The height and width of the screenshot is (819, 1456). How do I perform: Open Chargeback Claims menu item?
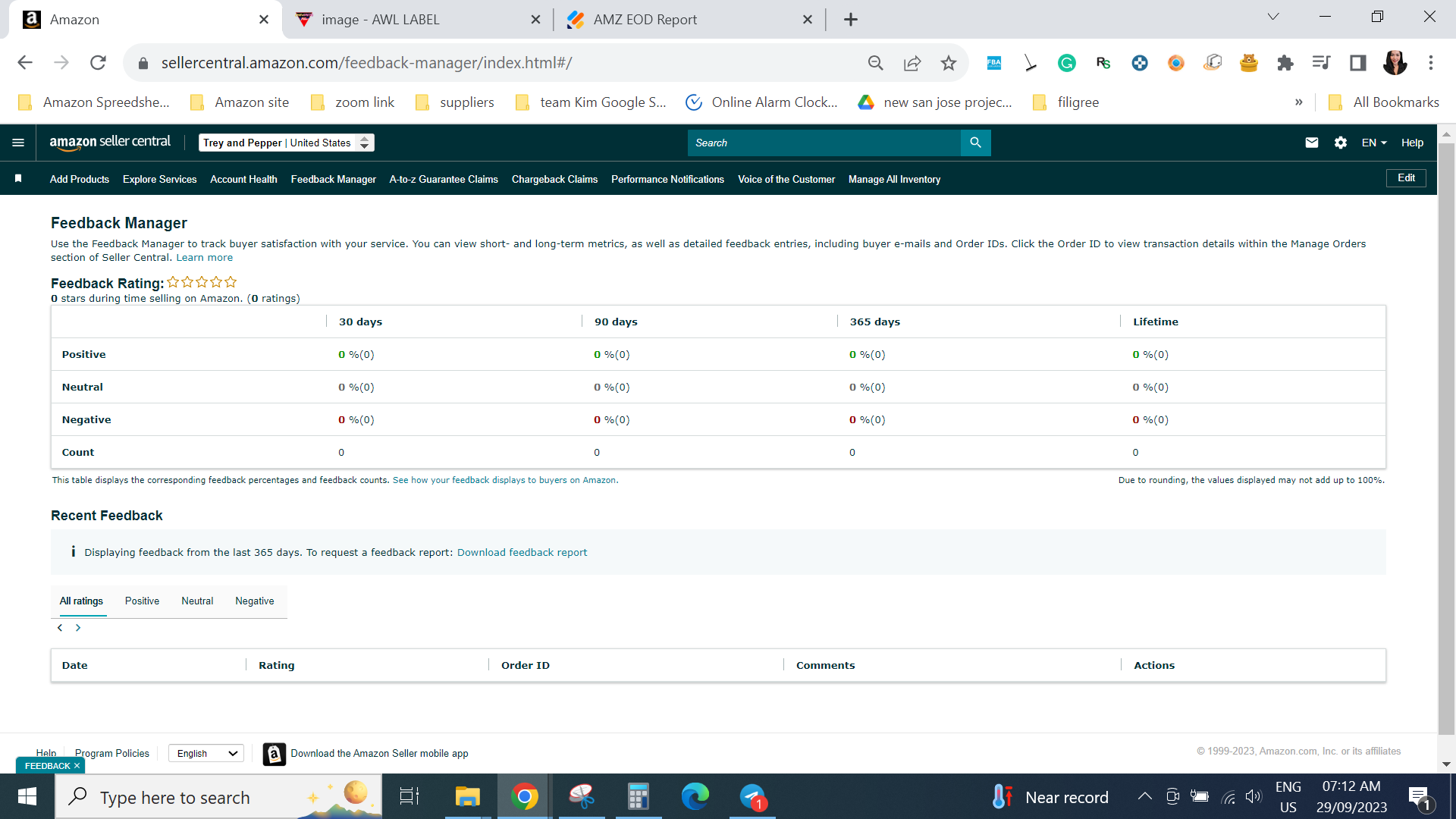554,179
